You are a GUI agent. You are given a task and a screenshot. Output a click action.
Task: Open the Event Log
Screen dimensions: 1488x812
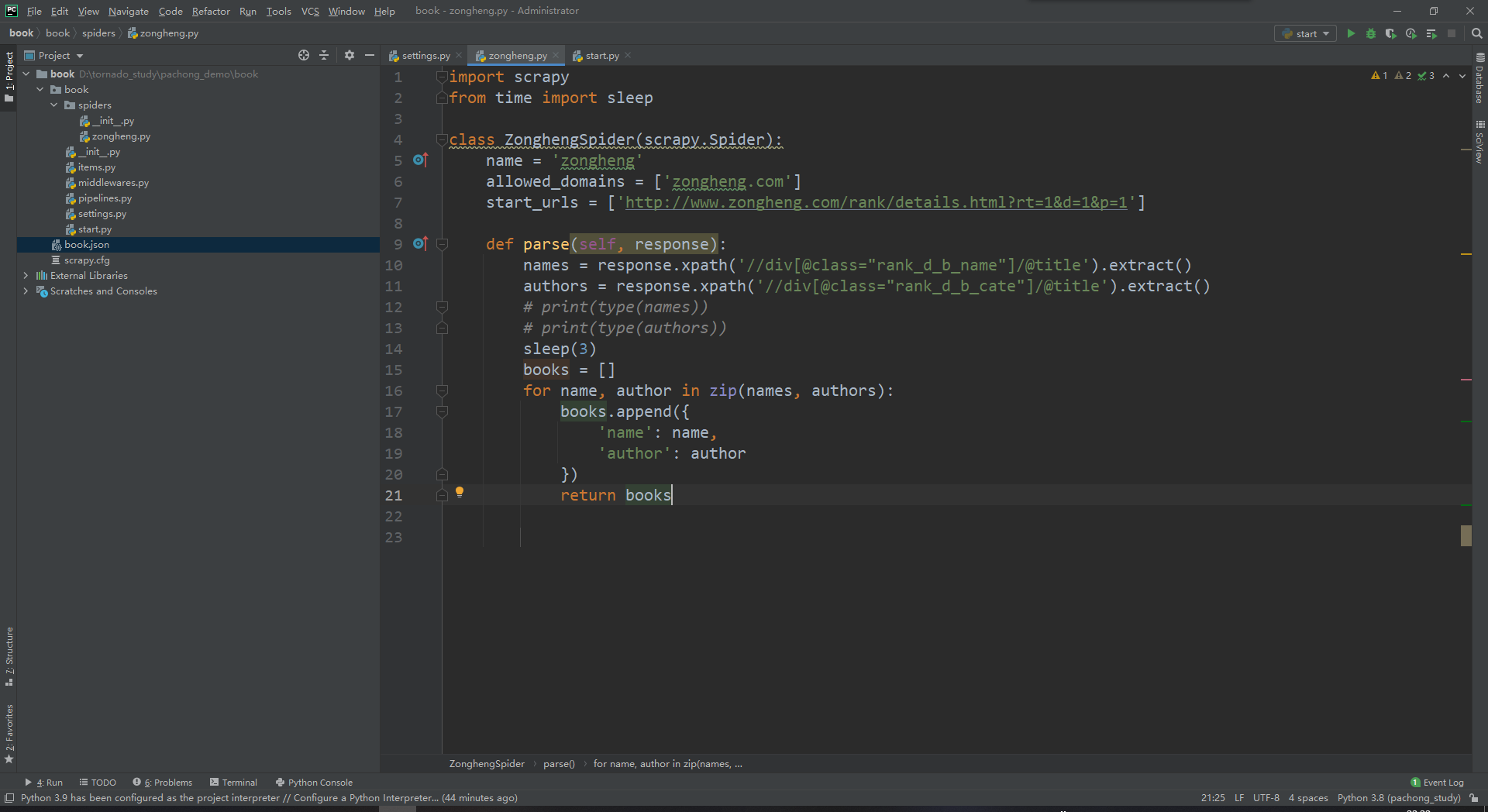coord(1438,783)
